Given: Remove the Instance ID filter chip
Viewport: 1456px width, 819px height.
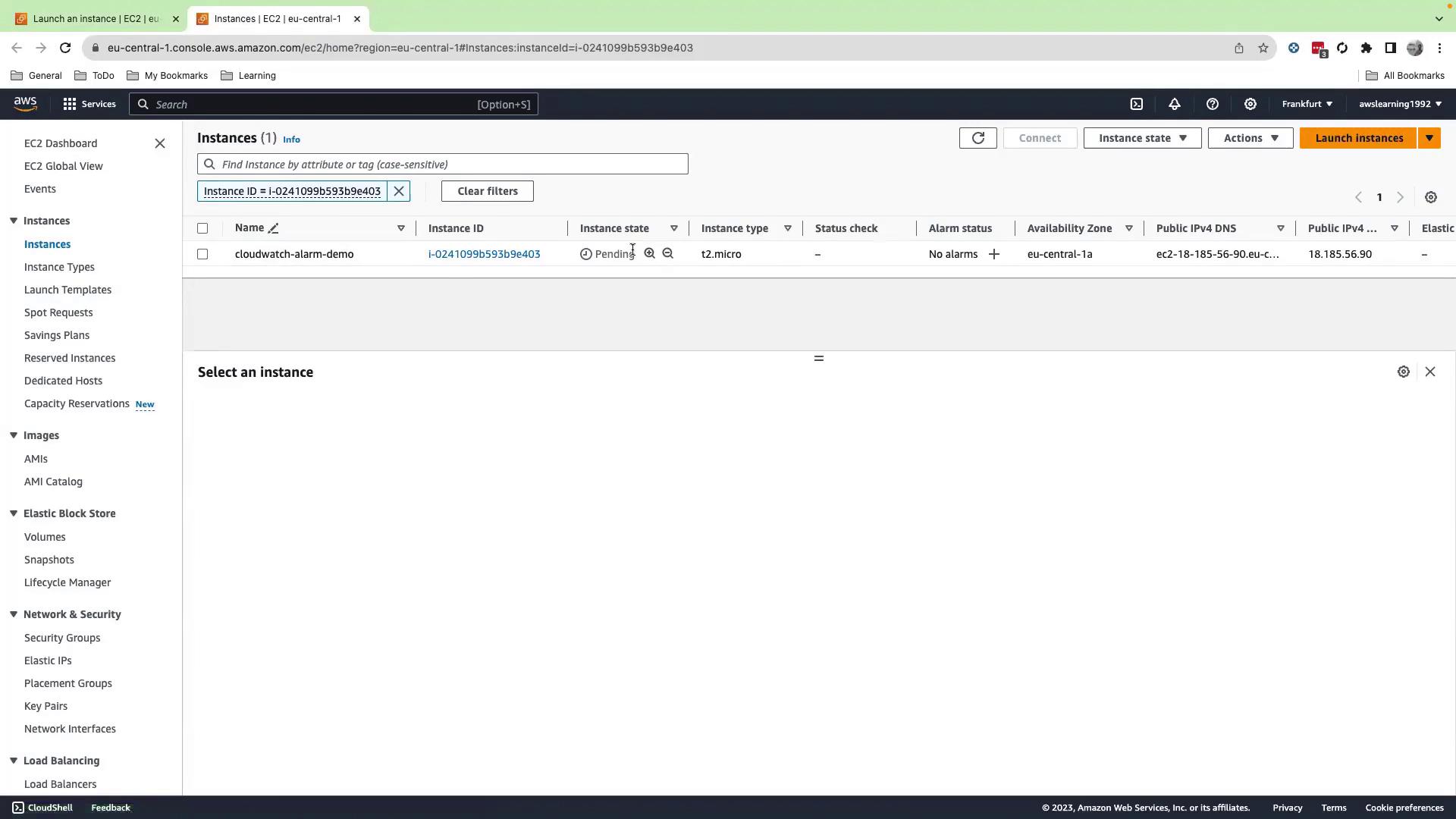Looking at the screenshot, I should [x=399, y=191].
